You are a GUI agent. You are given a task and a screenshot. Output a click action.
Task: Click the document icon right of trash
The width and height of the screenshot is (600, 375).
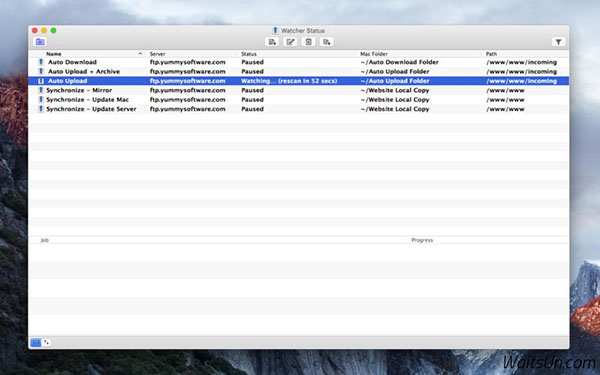pyautogui.click(x=326, y=42)
